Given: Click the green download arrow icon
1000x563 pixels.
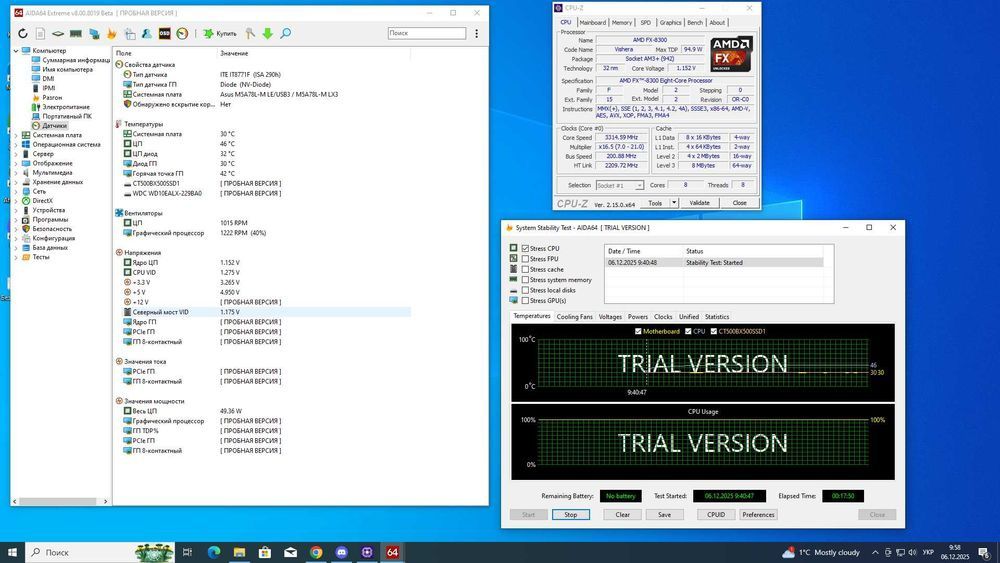Looking at the screenshot, I should 268,34.
